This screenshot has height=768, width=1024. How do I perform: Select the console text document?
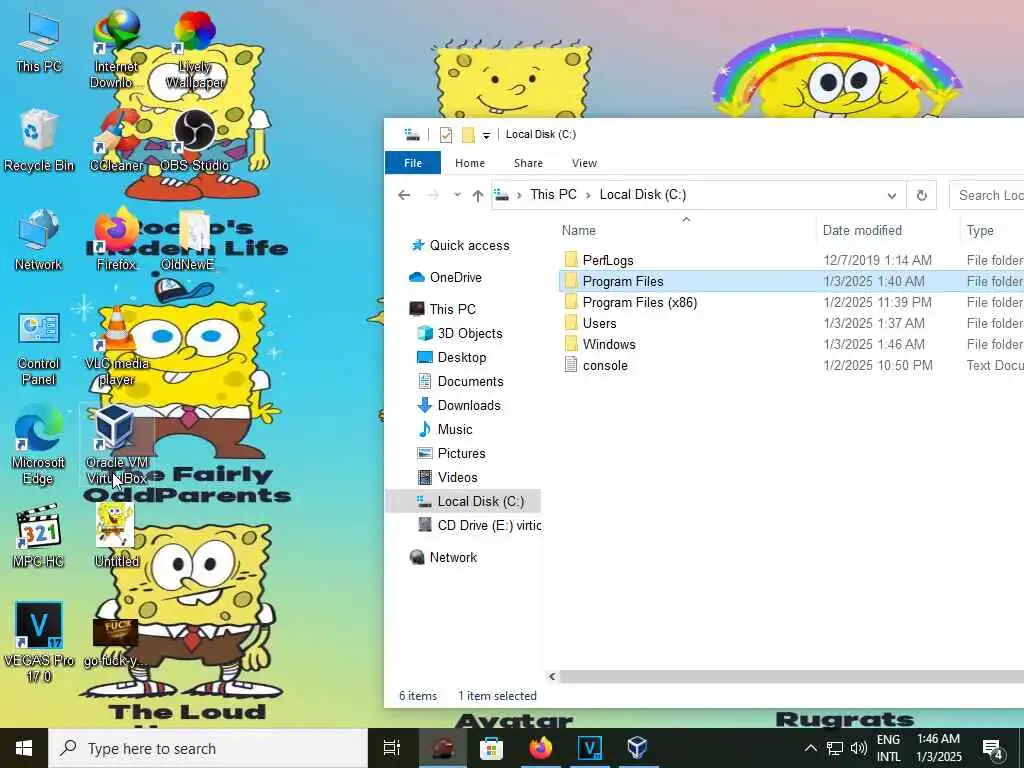tap(596, 366)
